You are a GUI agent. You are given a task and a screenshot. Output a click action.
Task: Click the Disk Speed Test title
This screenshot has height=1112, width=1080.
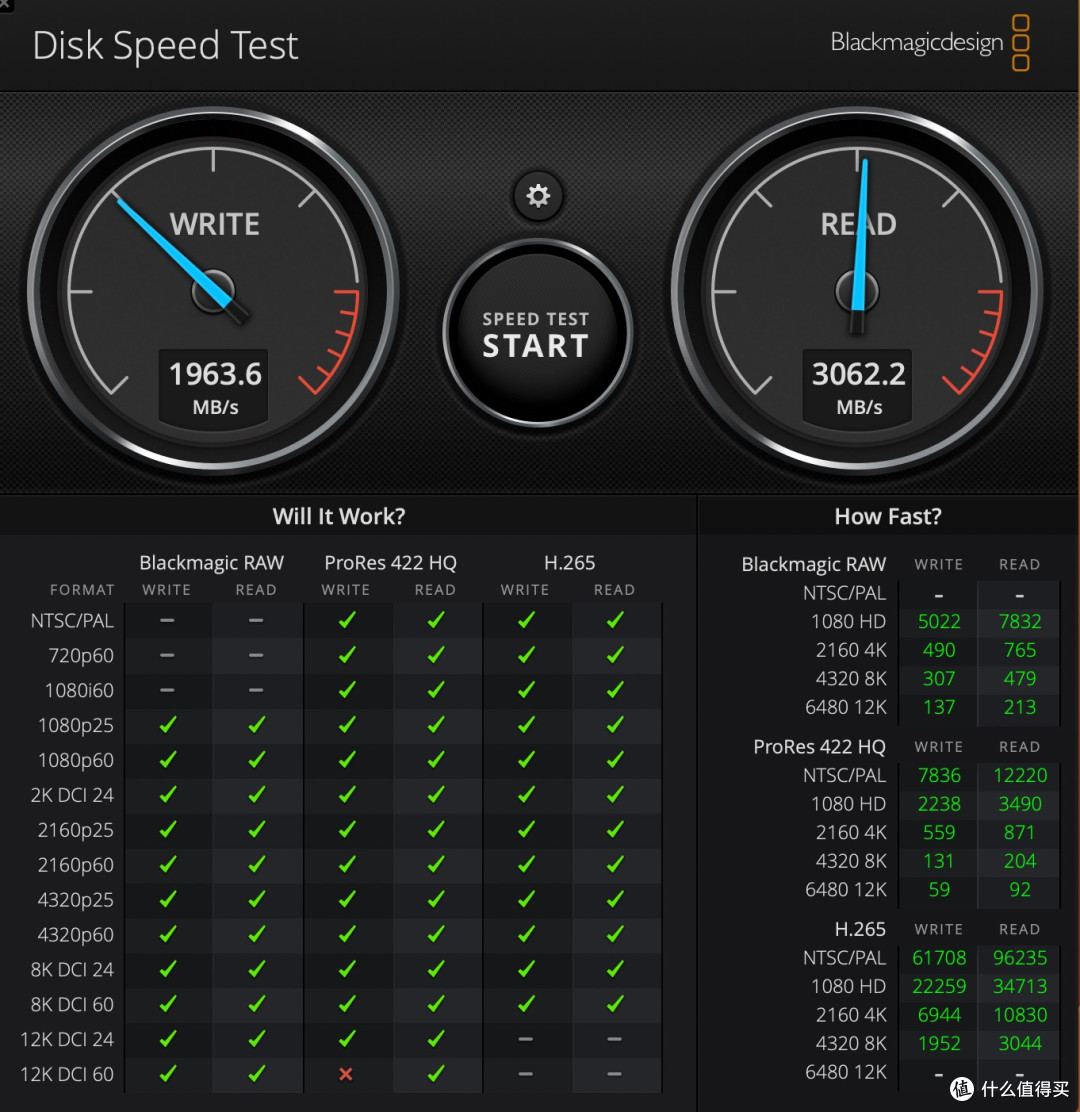165,47
